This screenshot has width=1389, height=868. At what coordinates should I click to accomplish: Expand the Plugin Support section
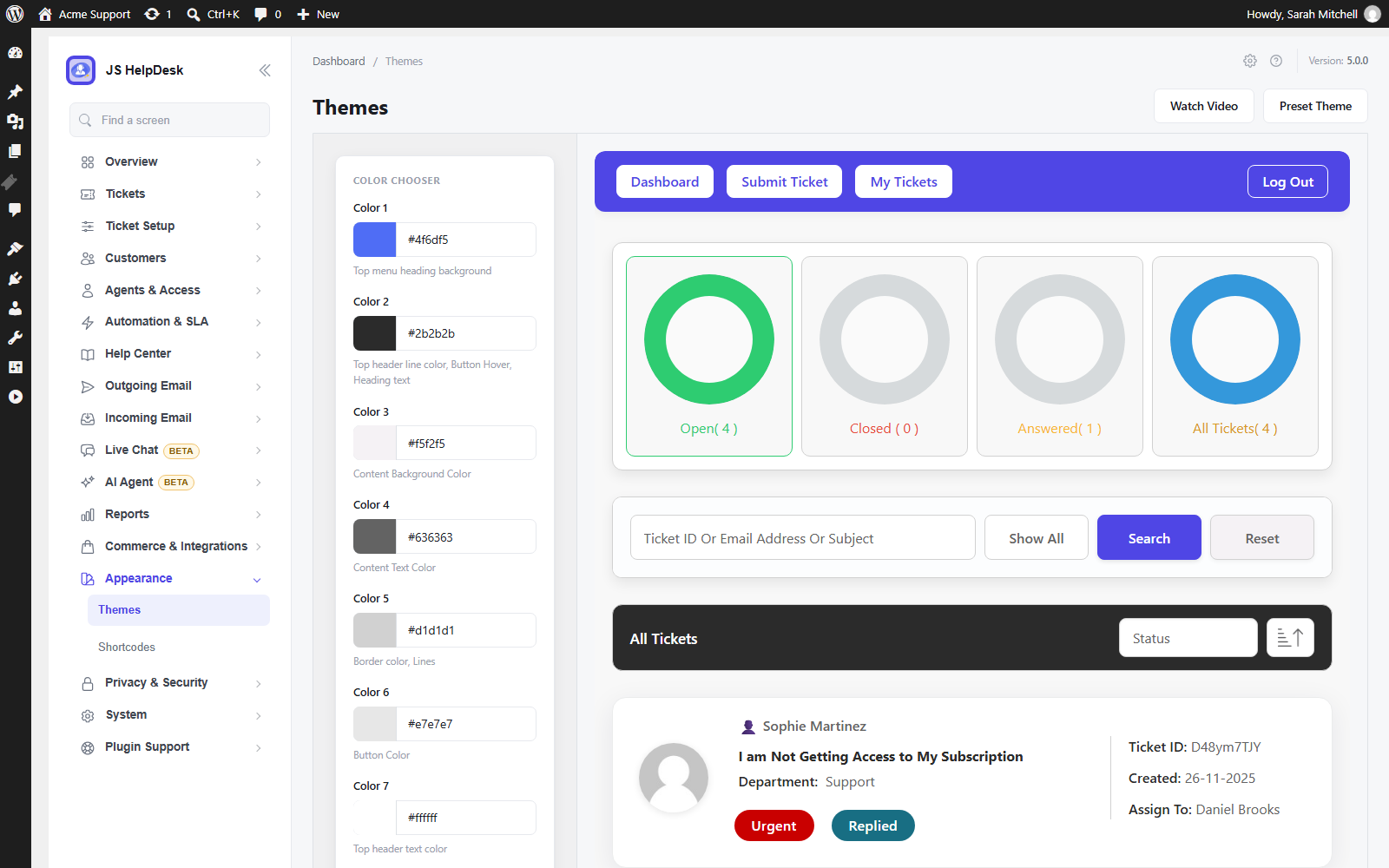[171, 746]
